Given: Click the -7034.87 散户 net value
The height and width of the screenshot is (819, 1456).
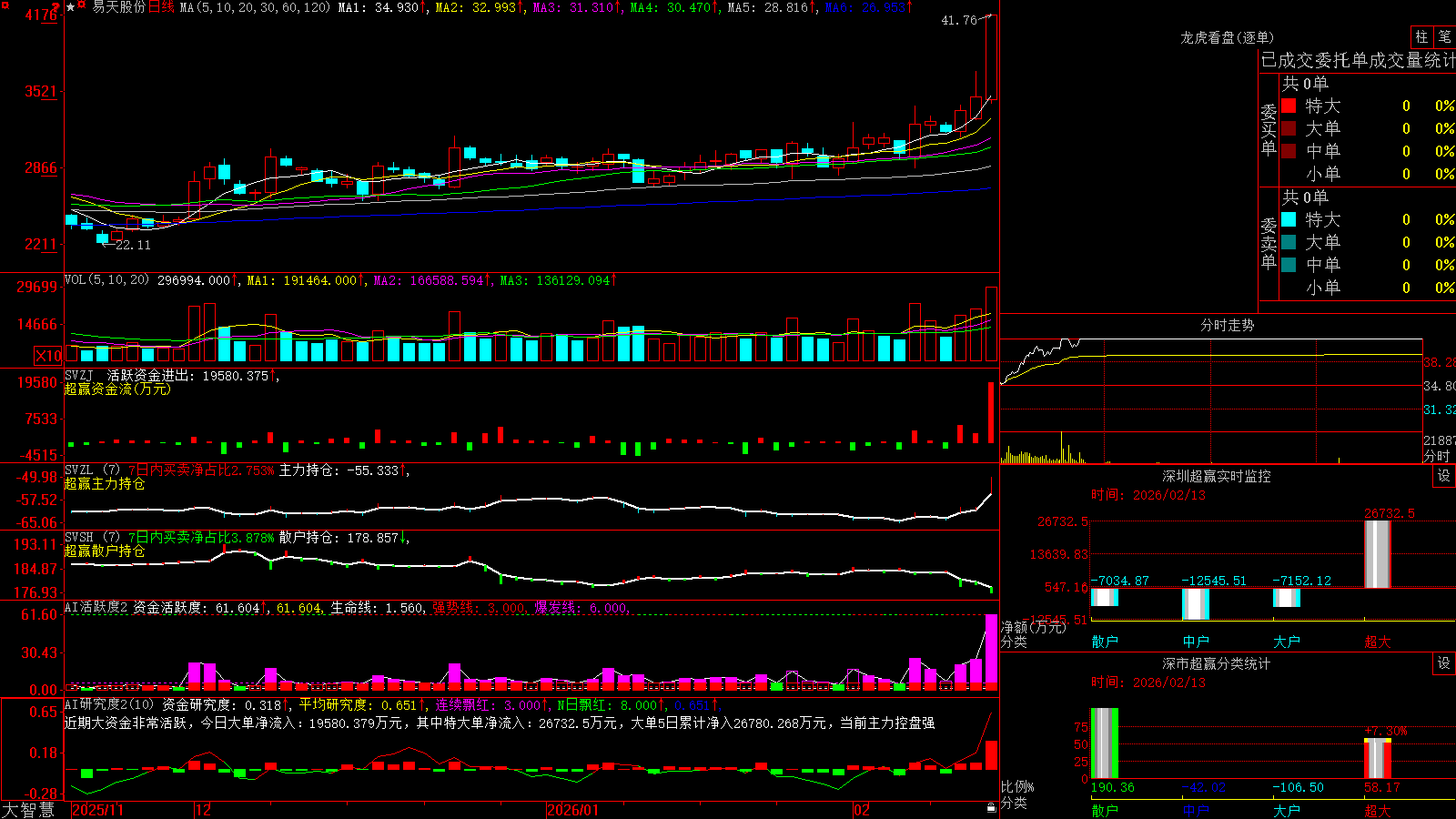Looking at the screenshot, I should click(1121, 581).
